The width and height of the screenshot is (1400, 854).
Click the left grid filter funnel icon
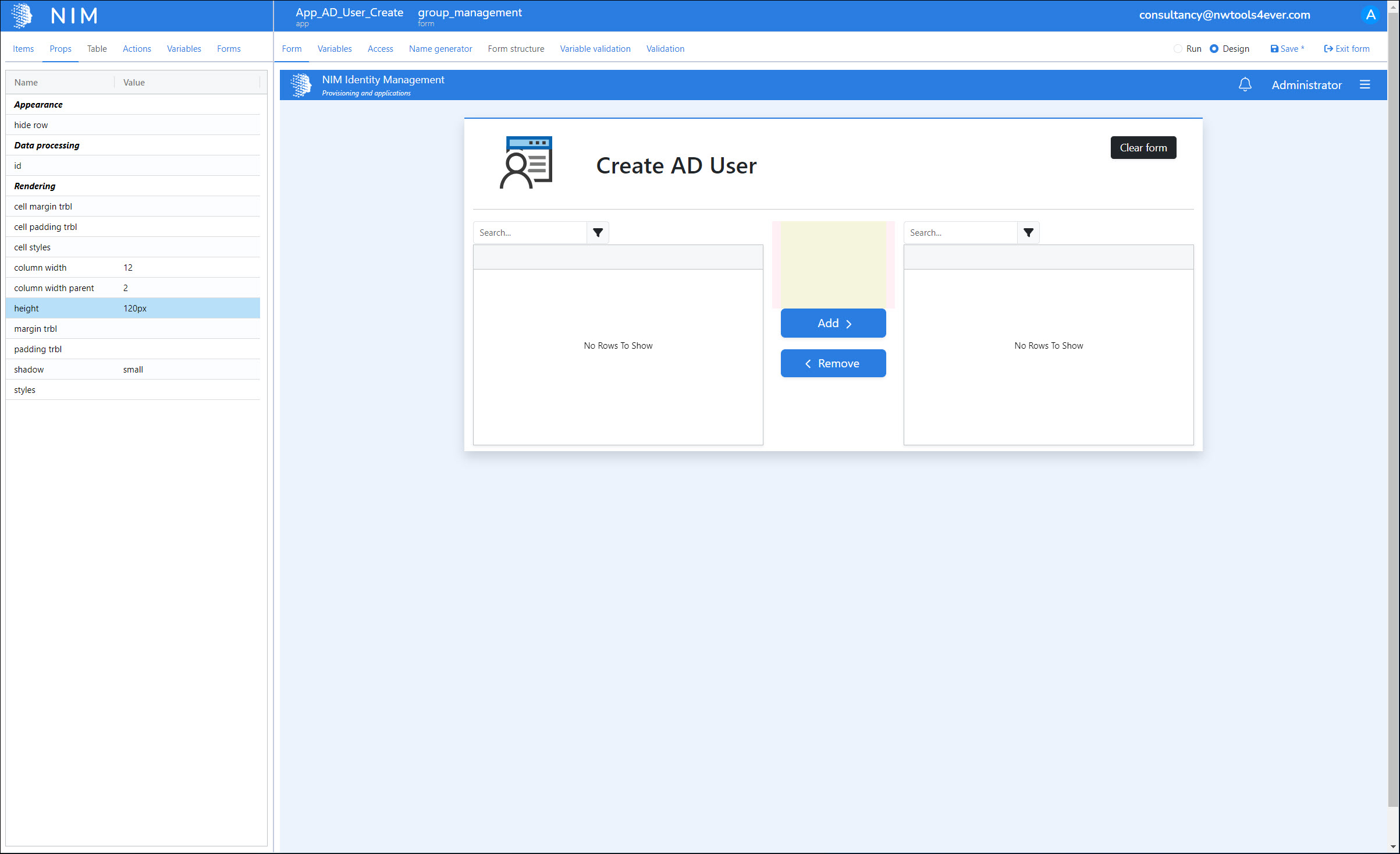point(598,233)
